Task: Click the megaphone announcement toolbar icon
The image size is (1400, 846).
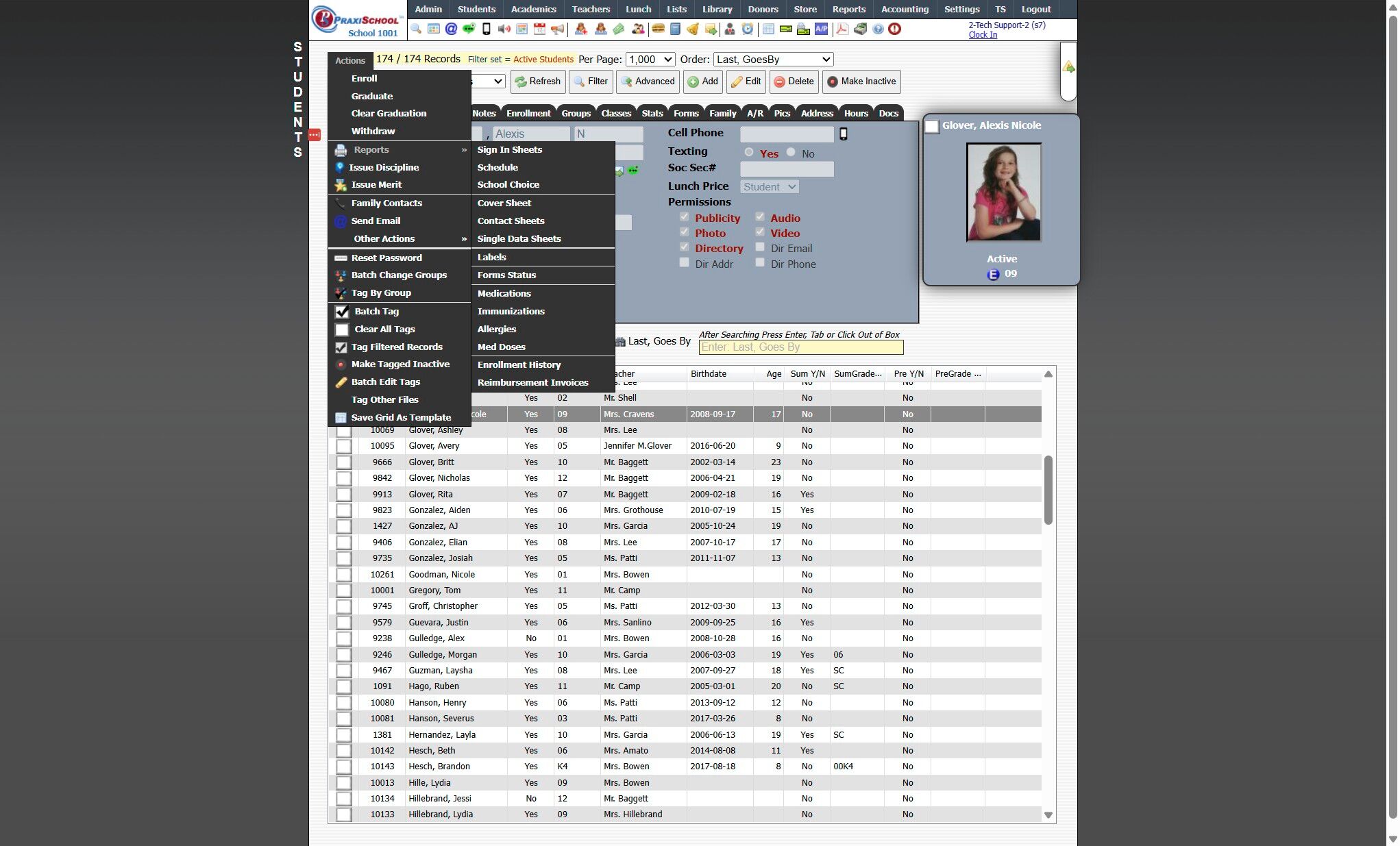Action: tap(557, 29)
